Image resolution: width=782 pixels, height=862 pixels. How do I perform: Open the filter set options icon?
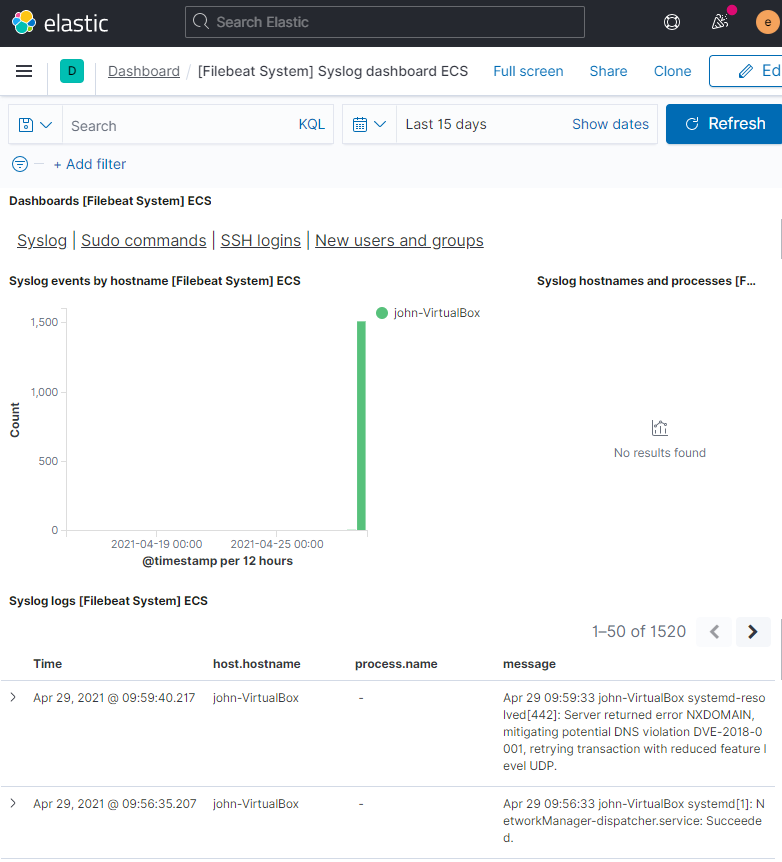(x=20, y=163)
